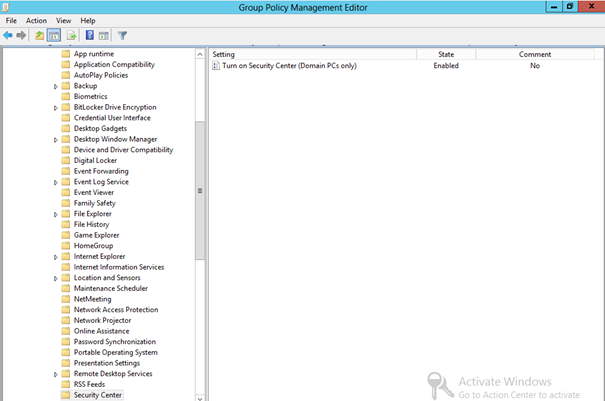The image size is (605, 401).
Task: Open the View menu
Action: (x=63, y=20)
